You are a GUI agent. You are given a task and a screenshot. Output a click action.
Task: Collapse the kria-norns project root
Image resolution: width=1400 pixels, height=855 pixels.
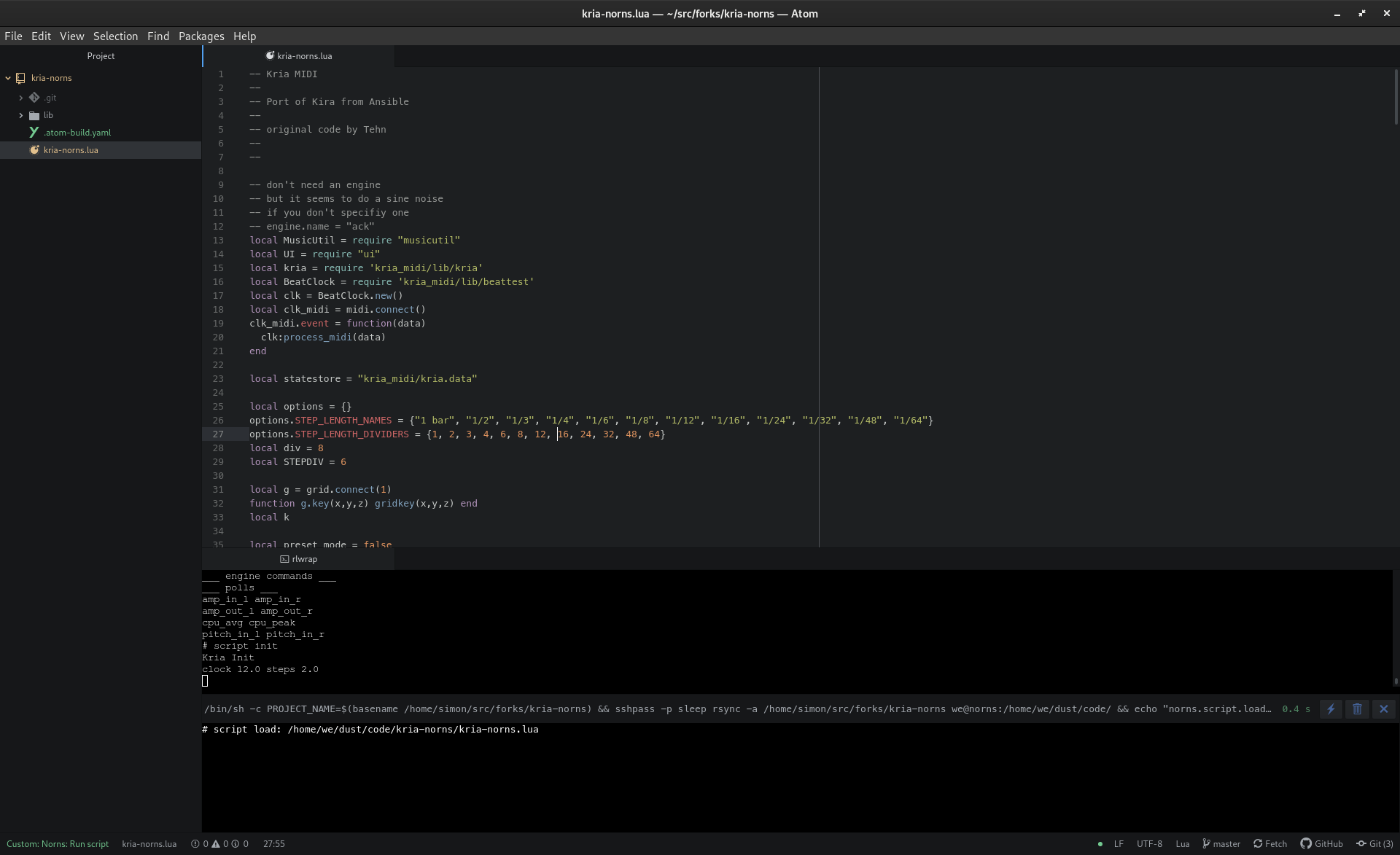tap(8, 78)
